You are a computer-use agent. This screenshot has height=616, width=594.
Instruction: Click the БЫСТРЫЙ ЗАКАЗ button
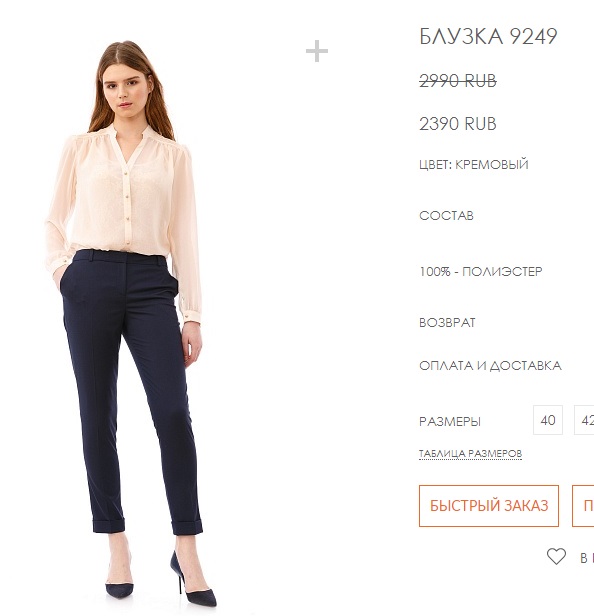489,506
